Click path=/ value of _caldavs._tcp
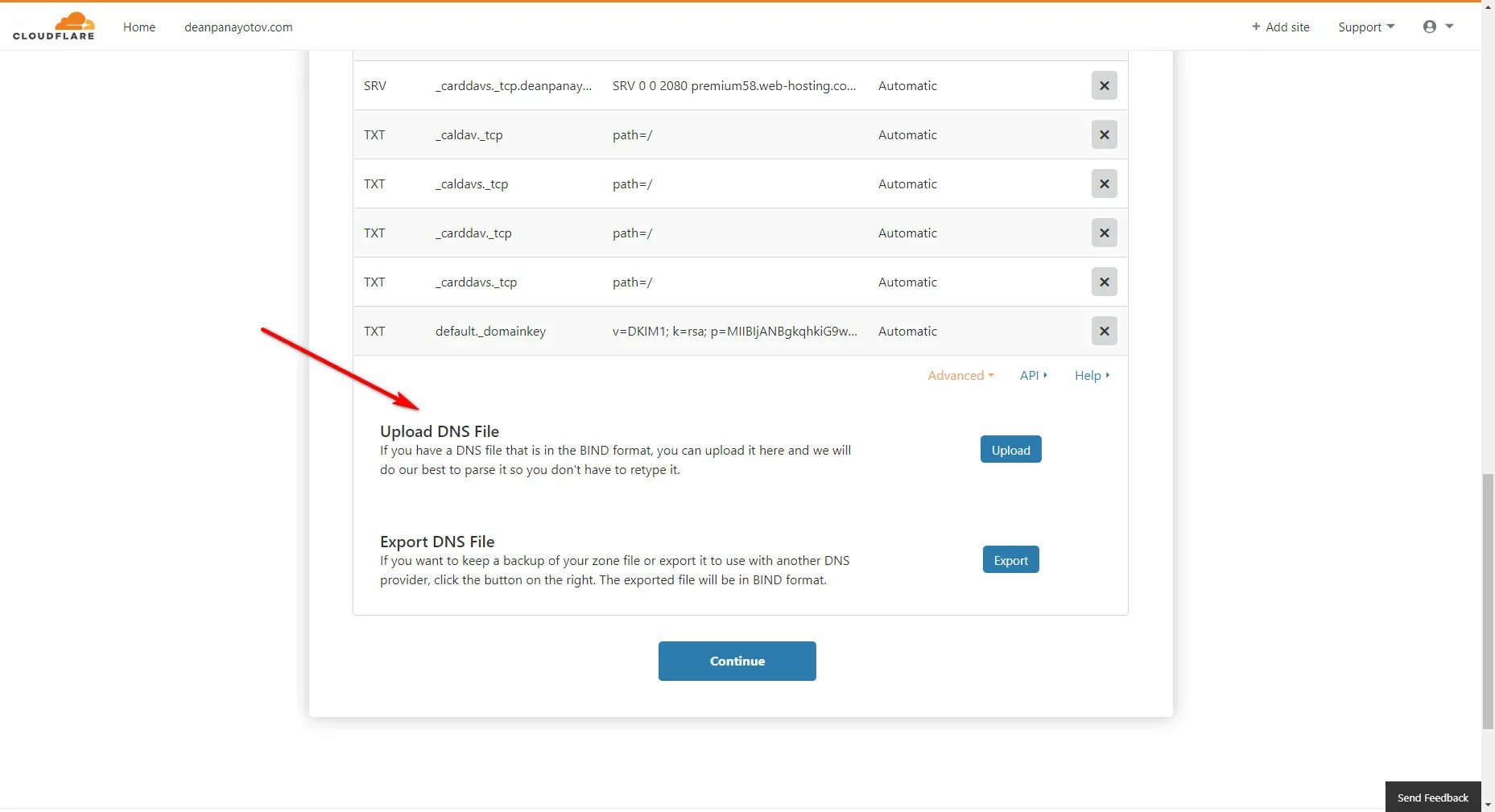 coord(632,183)
